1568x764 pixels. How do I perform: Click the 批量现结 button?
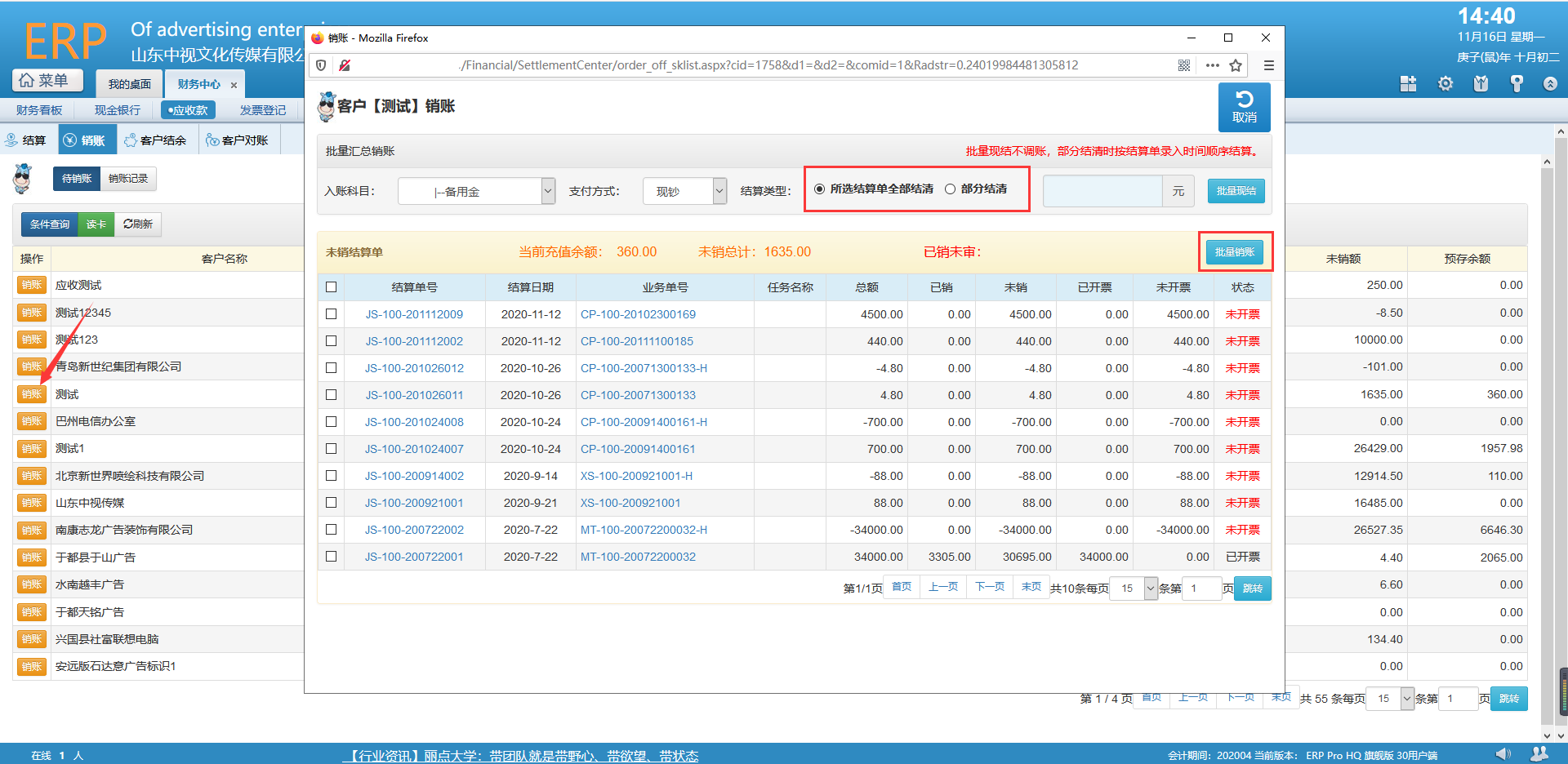(1236, 191)
